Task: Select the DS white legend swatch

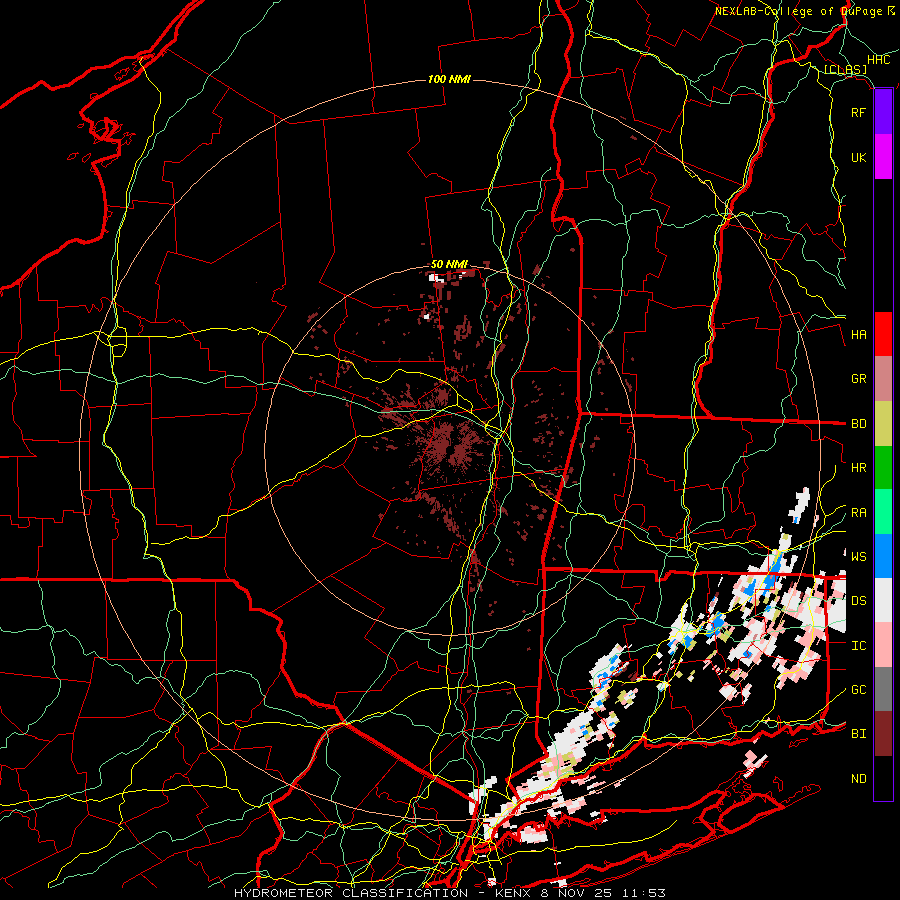Action: (x=883, y=600)
